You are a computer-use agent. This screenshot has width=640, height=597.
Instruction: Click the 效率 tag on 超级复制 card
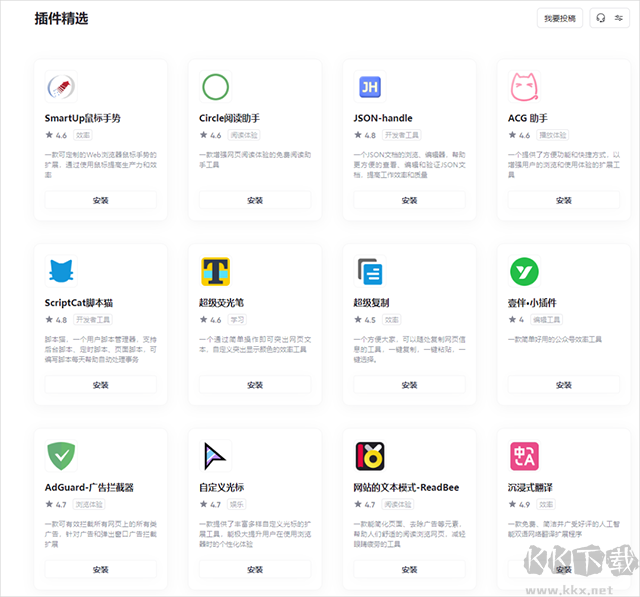click(392, 320)
